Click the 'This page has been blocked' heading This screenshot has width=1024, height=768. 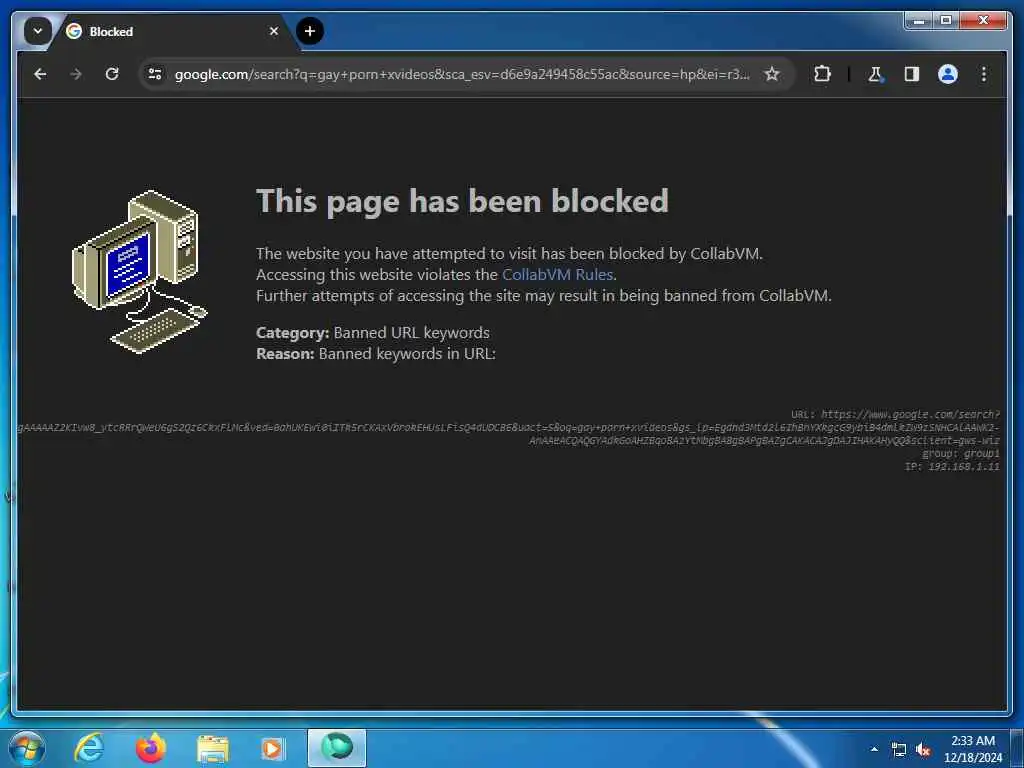tap(462, 200)
